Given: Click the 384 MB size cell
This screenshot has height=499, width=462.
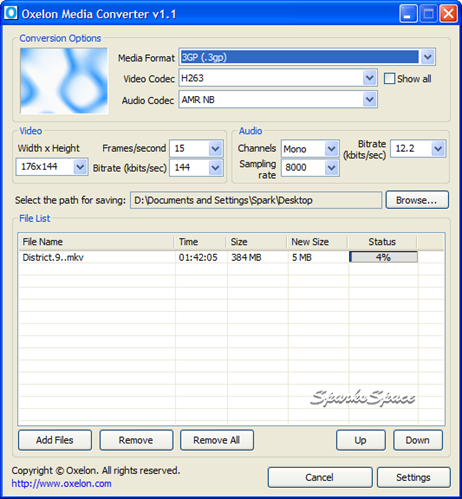Looking at the screenshot, I should point(246,257).
